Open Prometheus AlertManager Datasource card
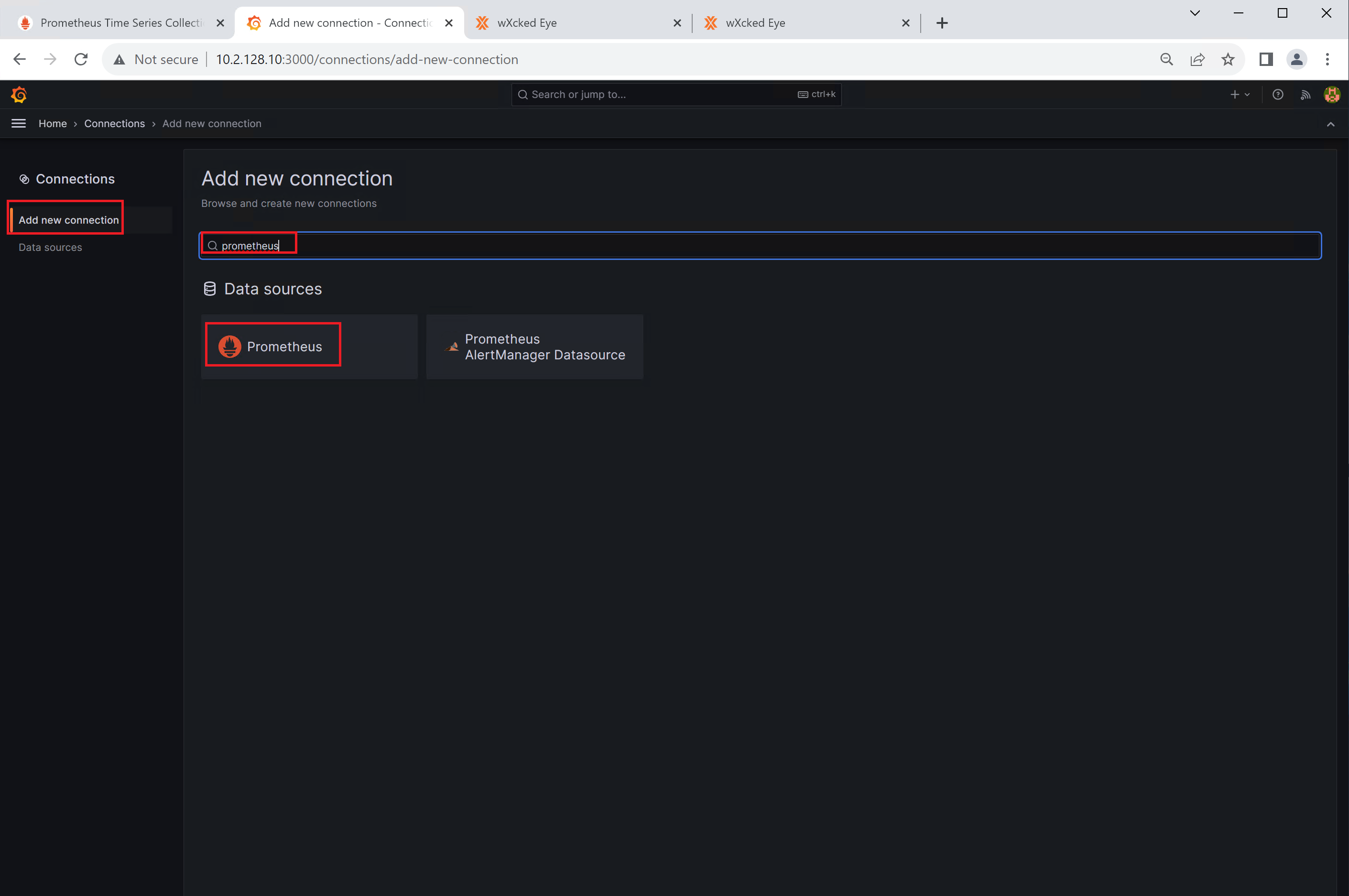 click(534, 346)
